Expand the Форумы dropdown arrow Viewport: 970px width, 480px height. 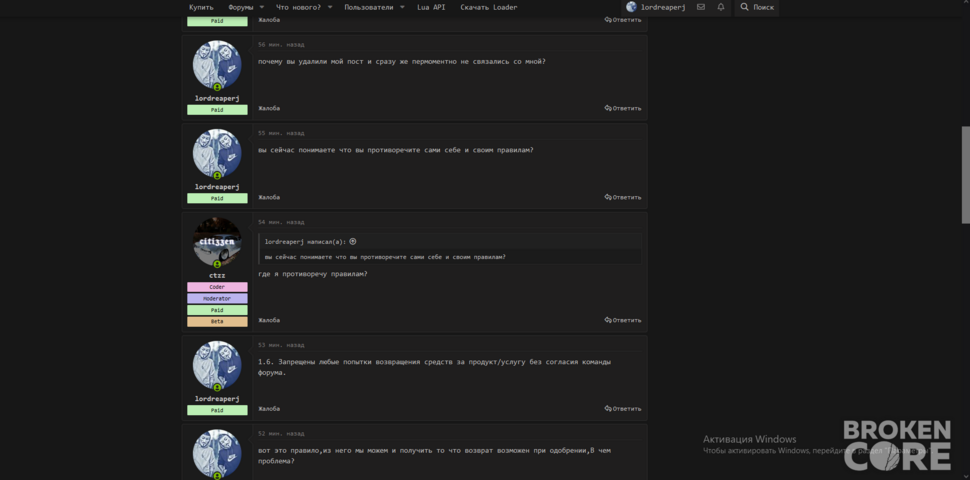pos(262,7)
